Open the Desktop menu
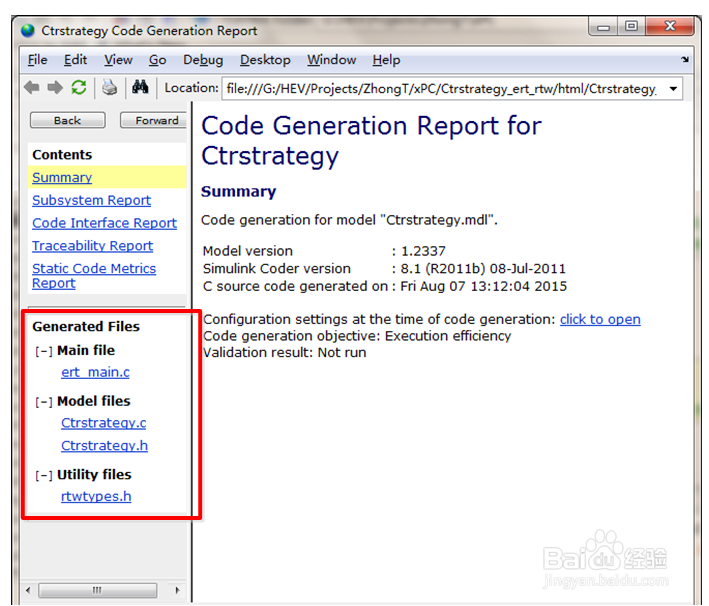Screen dimensions: 709x606 265,60
